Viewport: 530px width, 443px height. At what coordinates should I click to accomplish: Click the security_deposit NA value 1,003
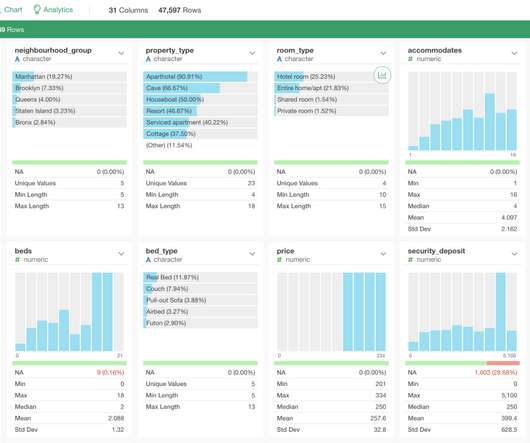tap(496, 372)
